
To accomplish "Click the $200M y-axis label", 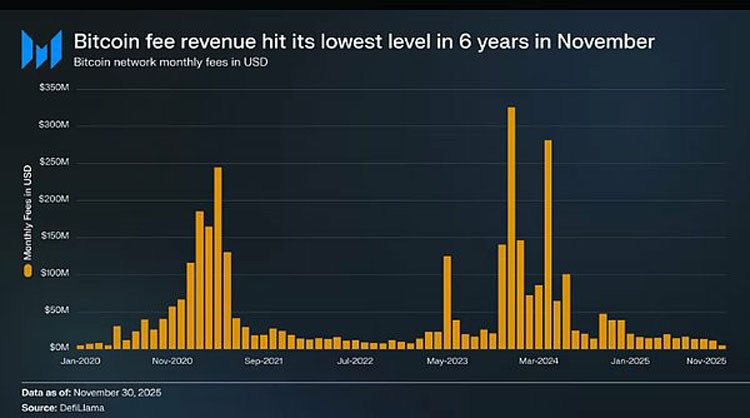I will click(x=52, y=200).
